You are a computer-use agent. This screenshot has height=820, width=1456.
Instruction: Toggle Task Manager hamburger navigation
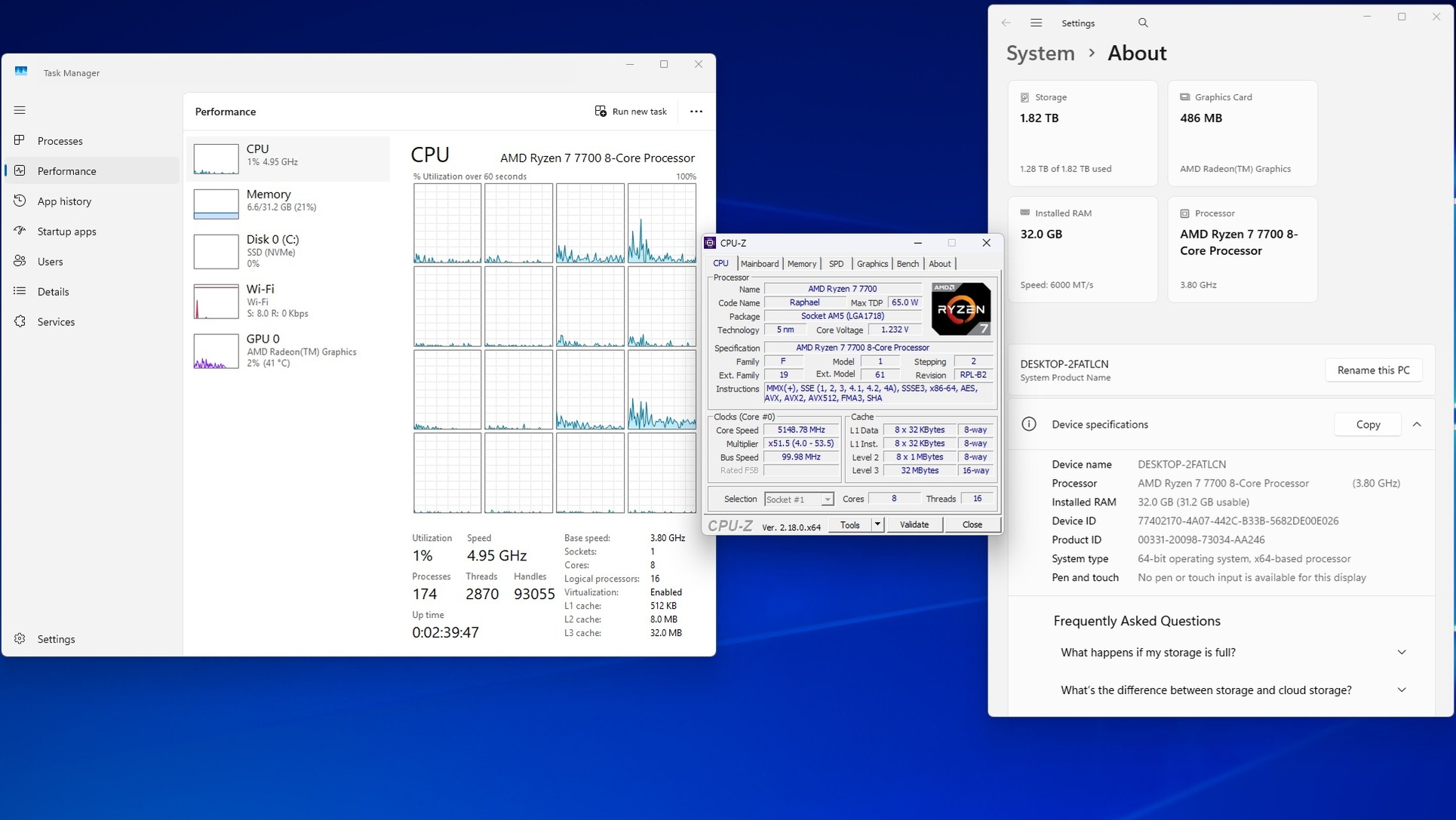[20, 110]
